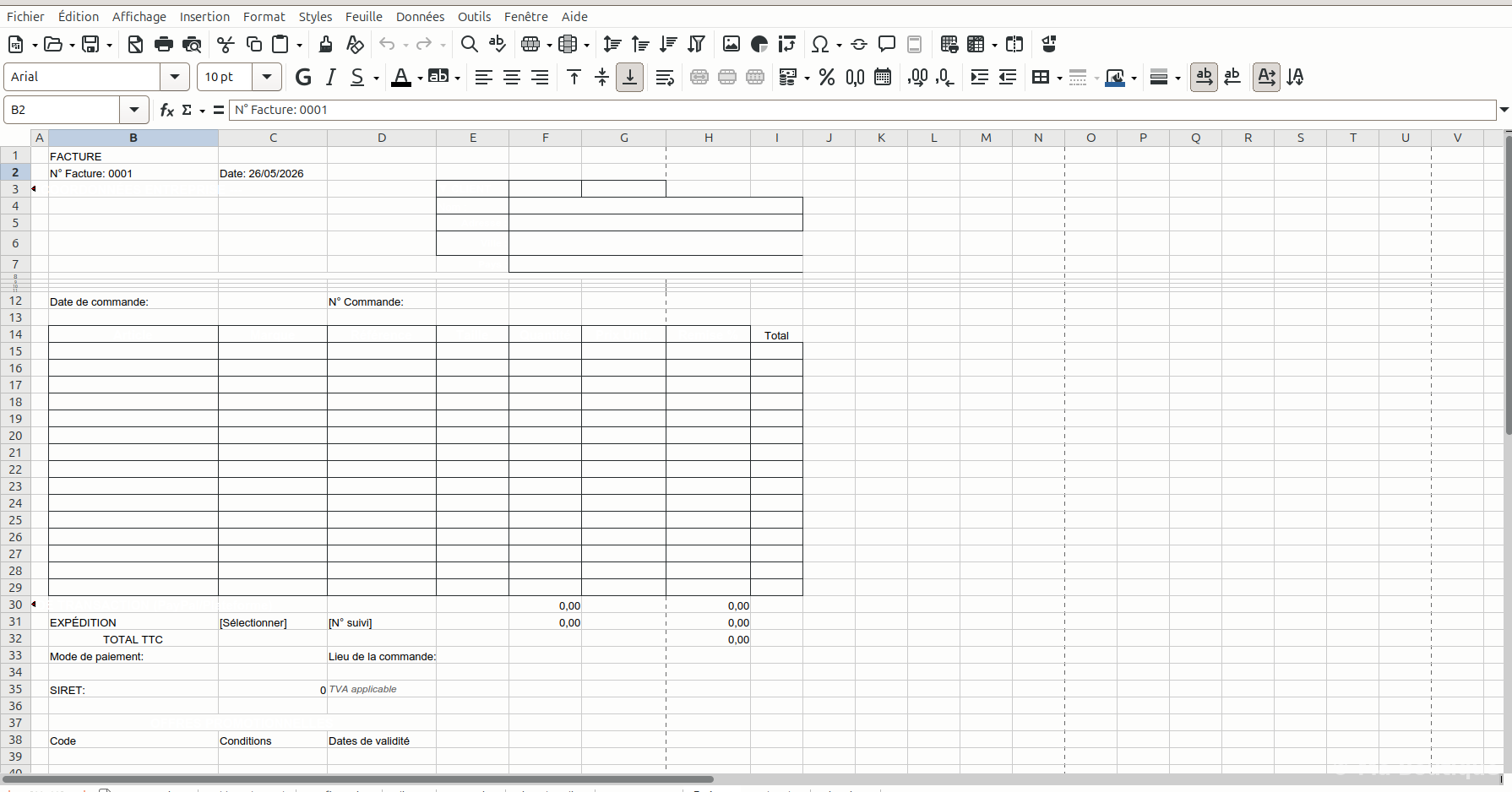This screenshot has width=1512, height=792.
Task: Toggle underline S button
Action: tap(357, 78)
